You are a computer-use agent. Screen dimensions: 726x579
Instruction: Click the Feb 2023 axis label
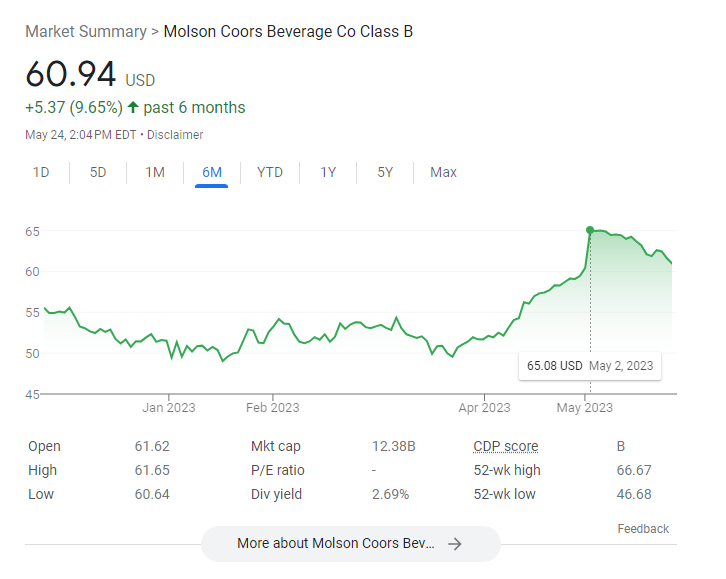coord(273,408)
